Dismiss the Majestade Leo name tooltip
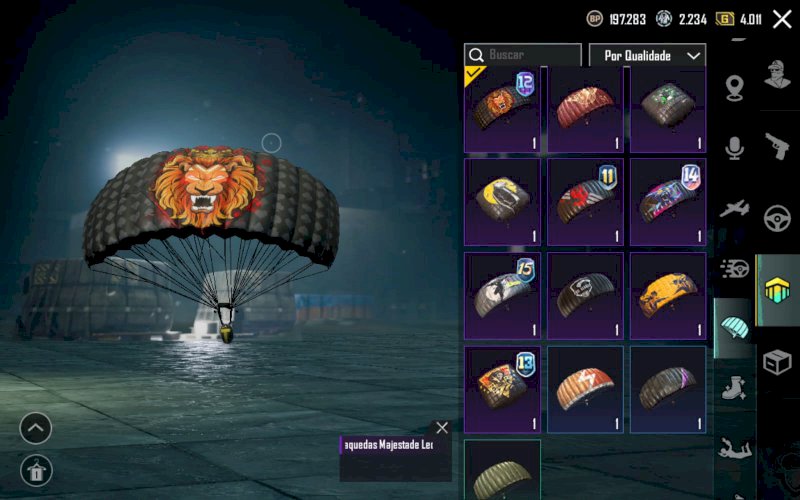The height and width of the screenshot is (500, 800). 442,428
